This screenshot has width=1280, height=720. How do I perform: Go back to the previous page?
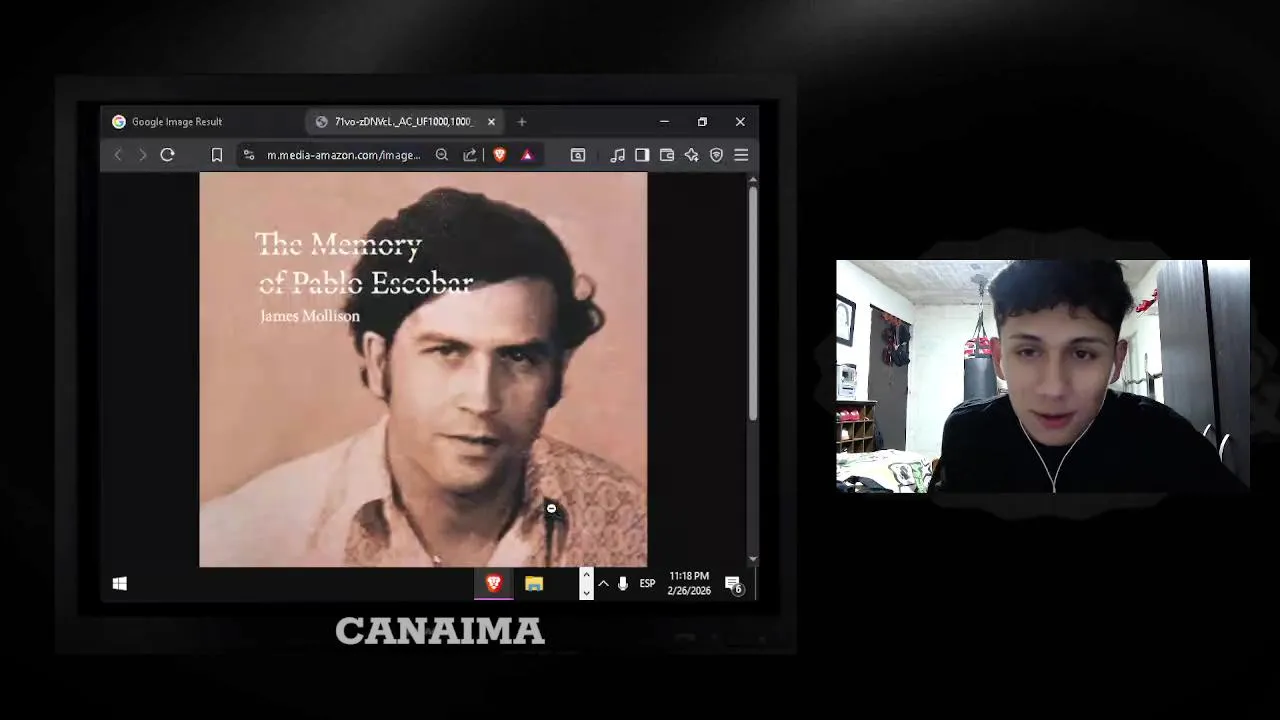pyautogui.click(x=118, y=155)
